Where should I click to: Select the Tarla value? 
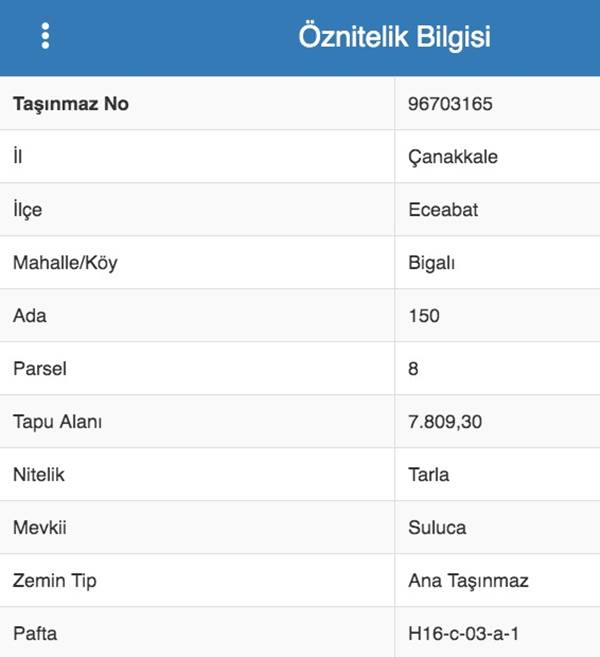pyautogui.click(x=429, y=475)
